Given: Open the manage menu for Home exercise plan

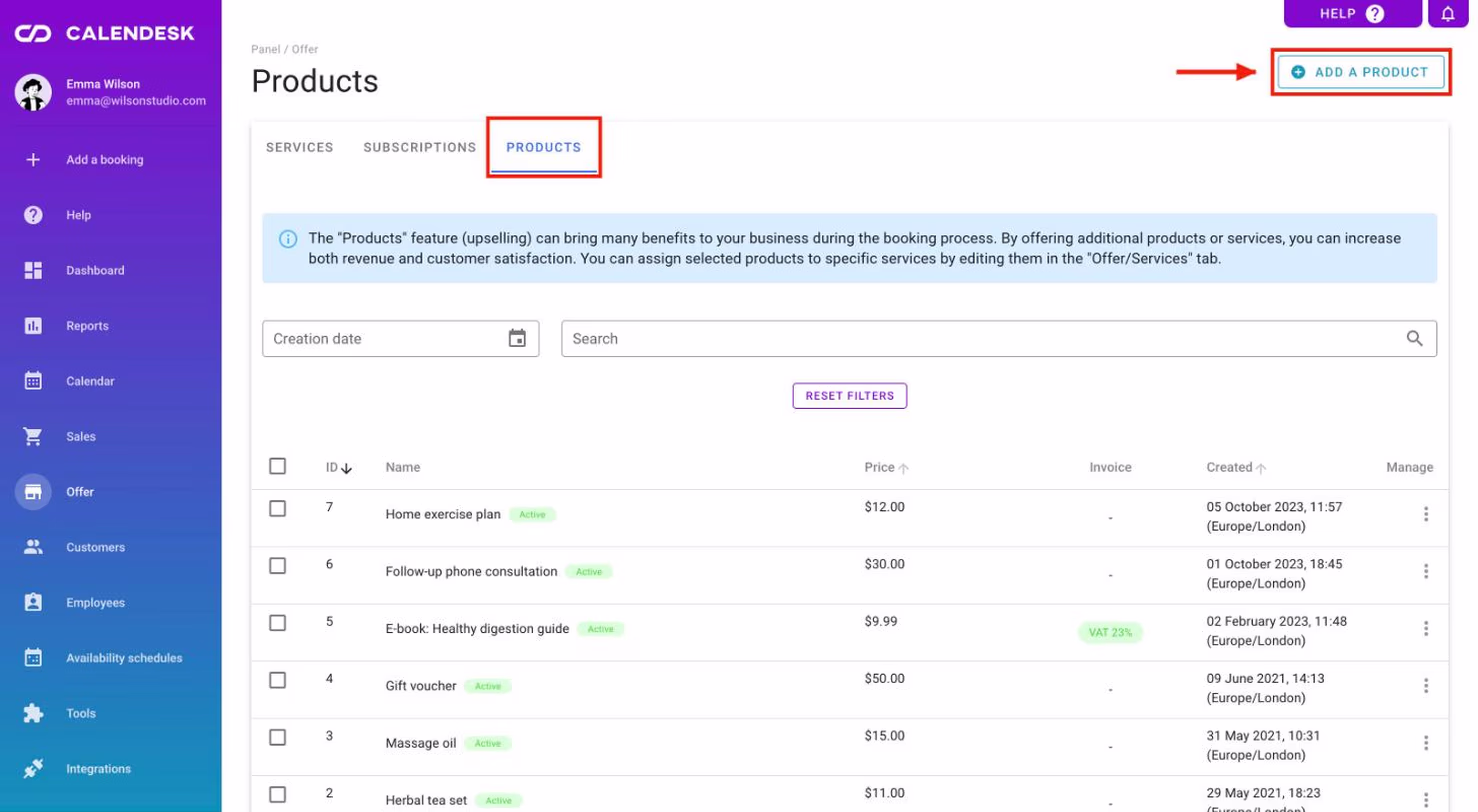Looking at the screenshot, I should (1426, 514).
